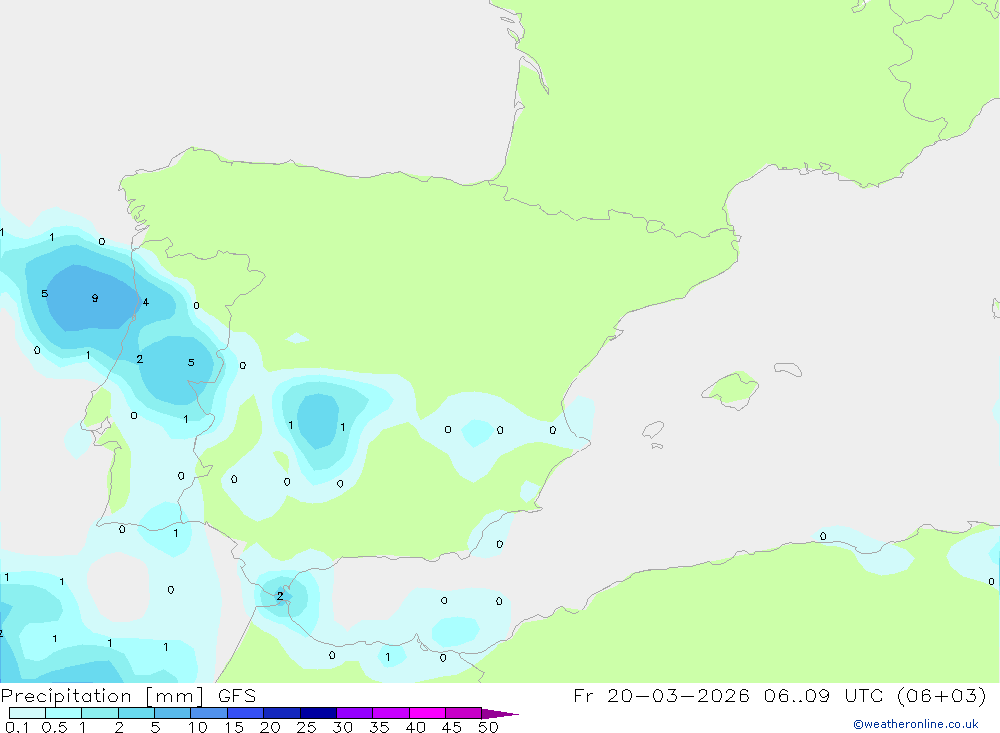Pick the 1–2 mm legend color swatch
Viewport: 1000px width, 733px height.
pyautogui.click(x=100, y=713)
